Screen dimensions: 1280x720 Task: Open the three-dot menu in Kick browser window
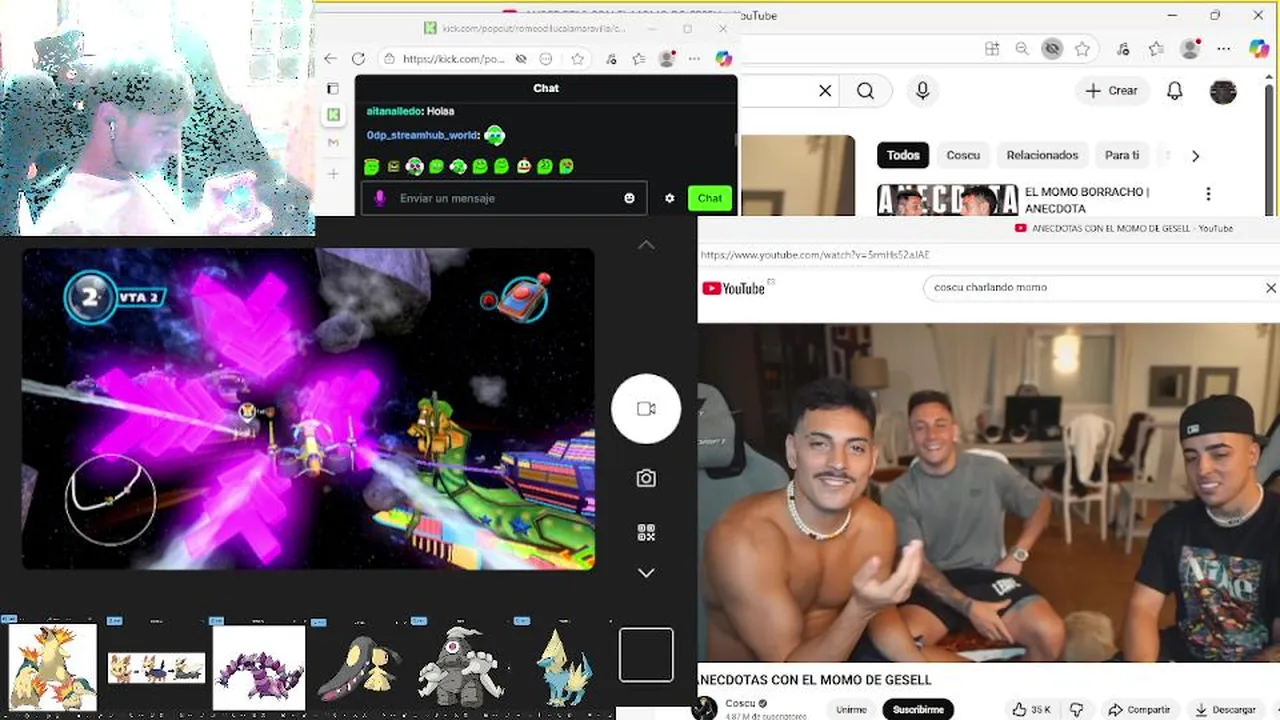695,59
